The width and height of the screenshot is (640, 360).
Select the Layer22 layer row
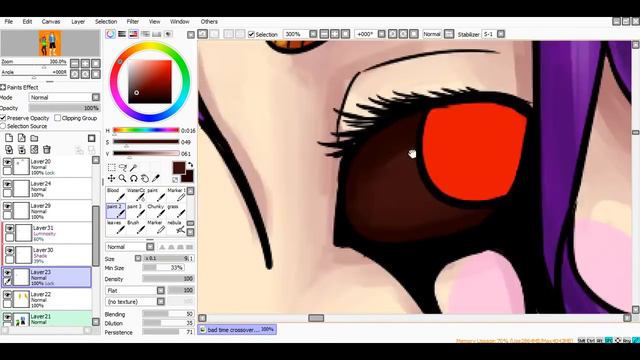tap(47, 300)
